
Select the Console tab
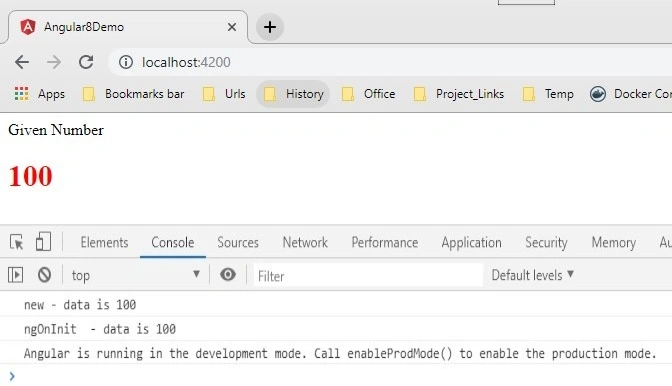tap(173, 242)
